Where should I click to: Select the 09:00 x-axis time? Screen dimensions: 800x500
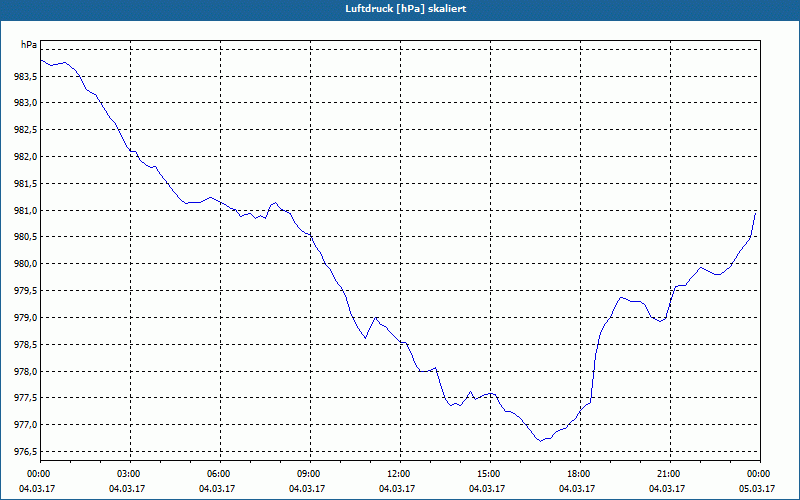[x=310, y=474]
